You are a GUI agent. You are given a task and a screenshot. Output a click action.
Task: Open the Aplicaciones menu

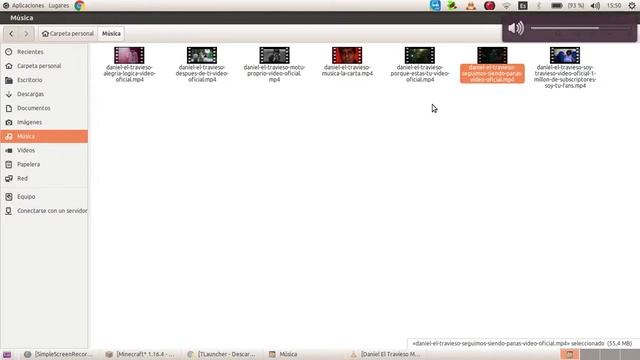28,6
